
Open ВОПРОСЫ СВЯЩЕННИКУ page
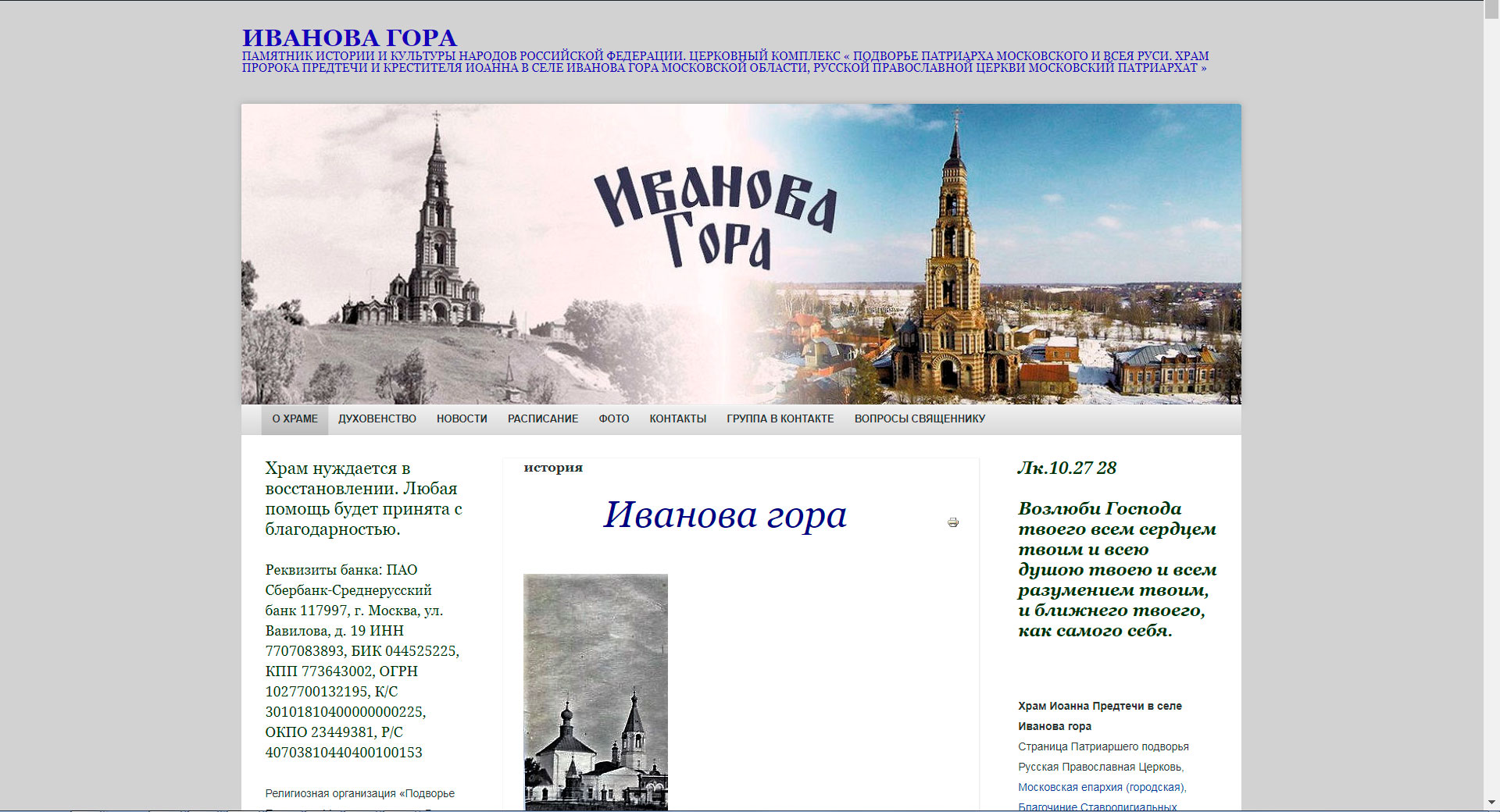pyautogui.click(x=920, y=419)
